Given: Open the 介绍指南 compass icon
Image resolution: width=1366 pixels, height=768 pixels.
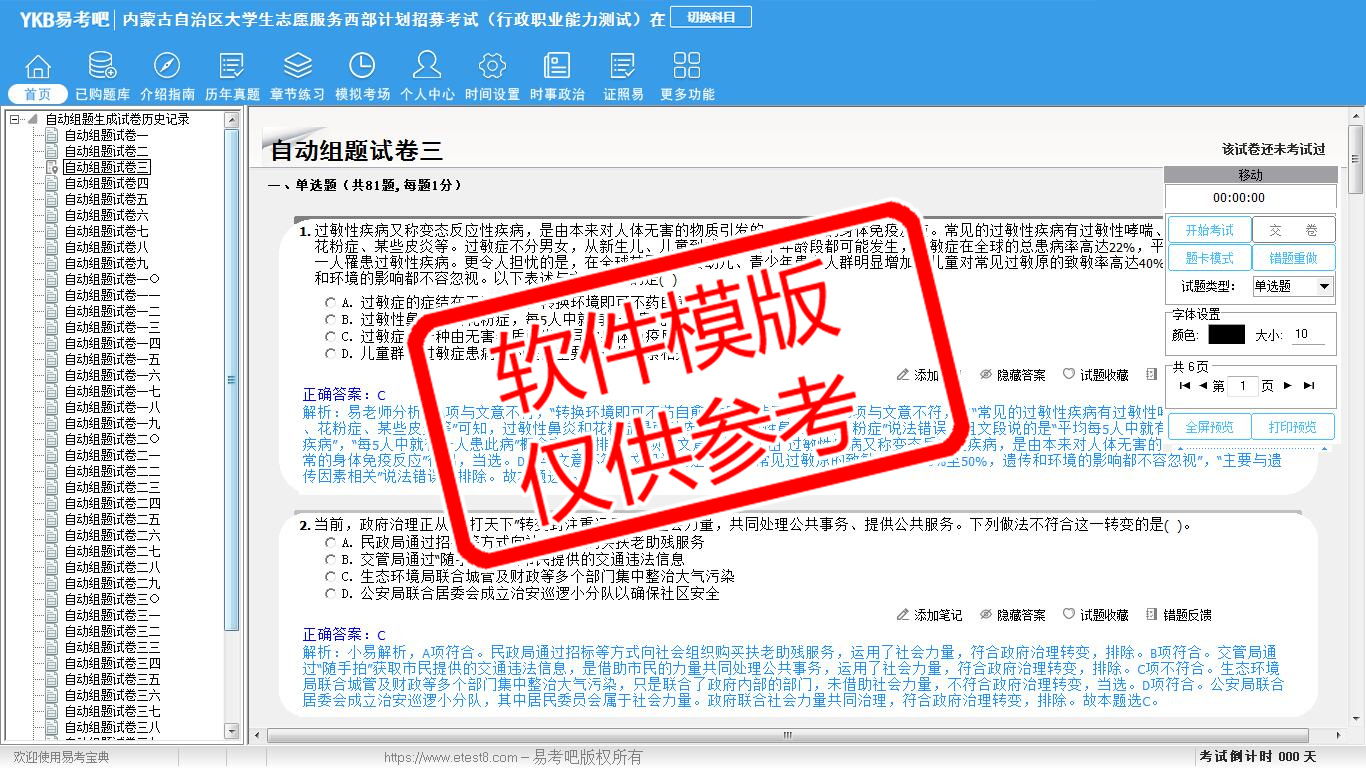Looking at the screenshot, I should (x=167, y=66).
